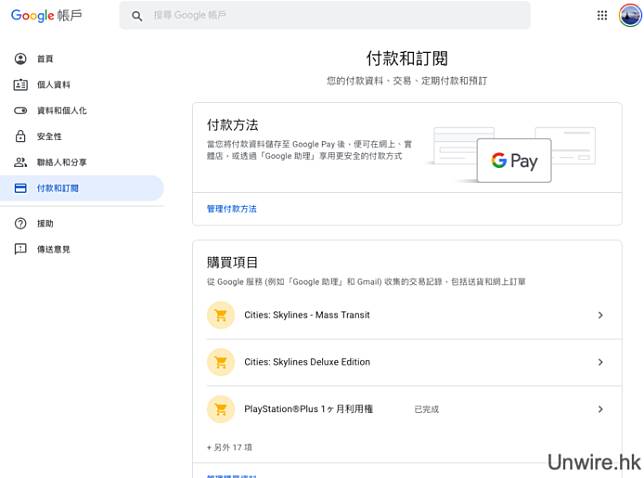Viewport: 644px width, 478px height.
Task: Open 首頁 in the sidebar
Action: 45,59
